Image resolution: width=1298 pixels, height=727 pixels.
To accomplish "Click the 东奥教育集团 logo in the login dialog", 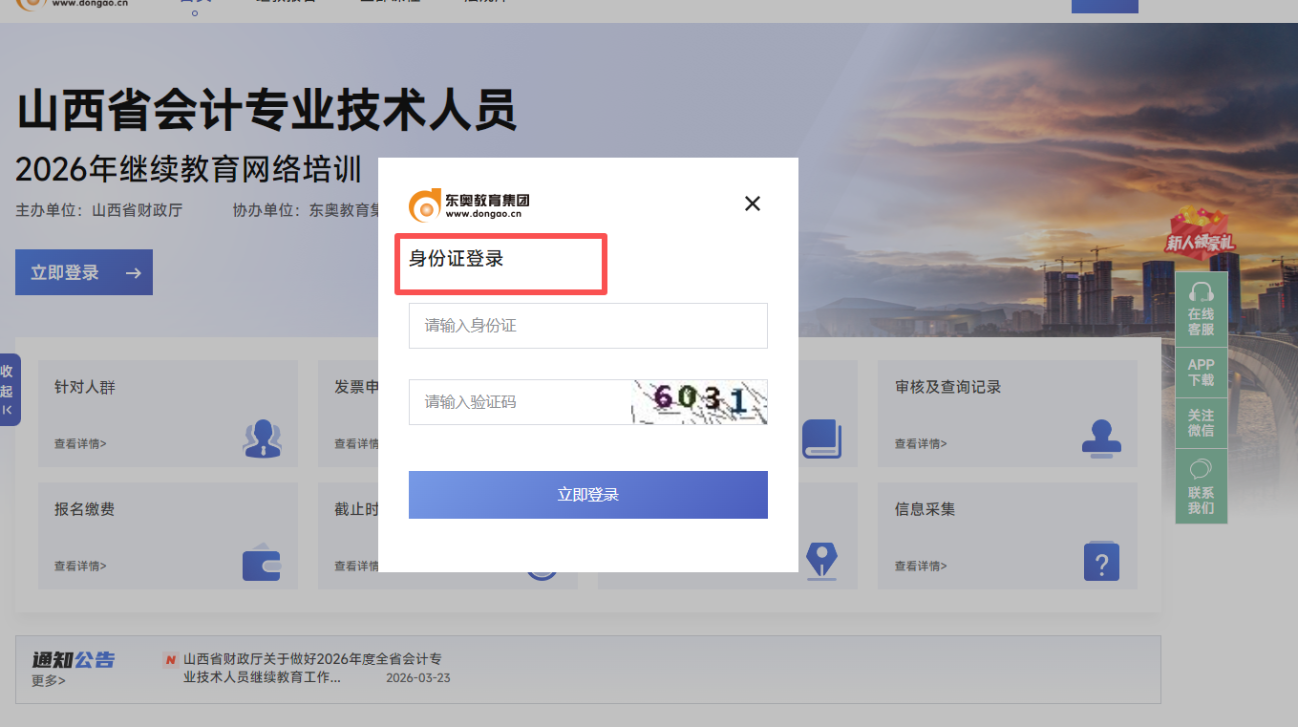I will click(x=468, y=203).
